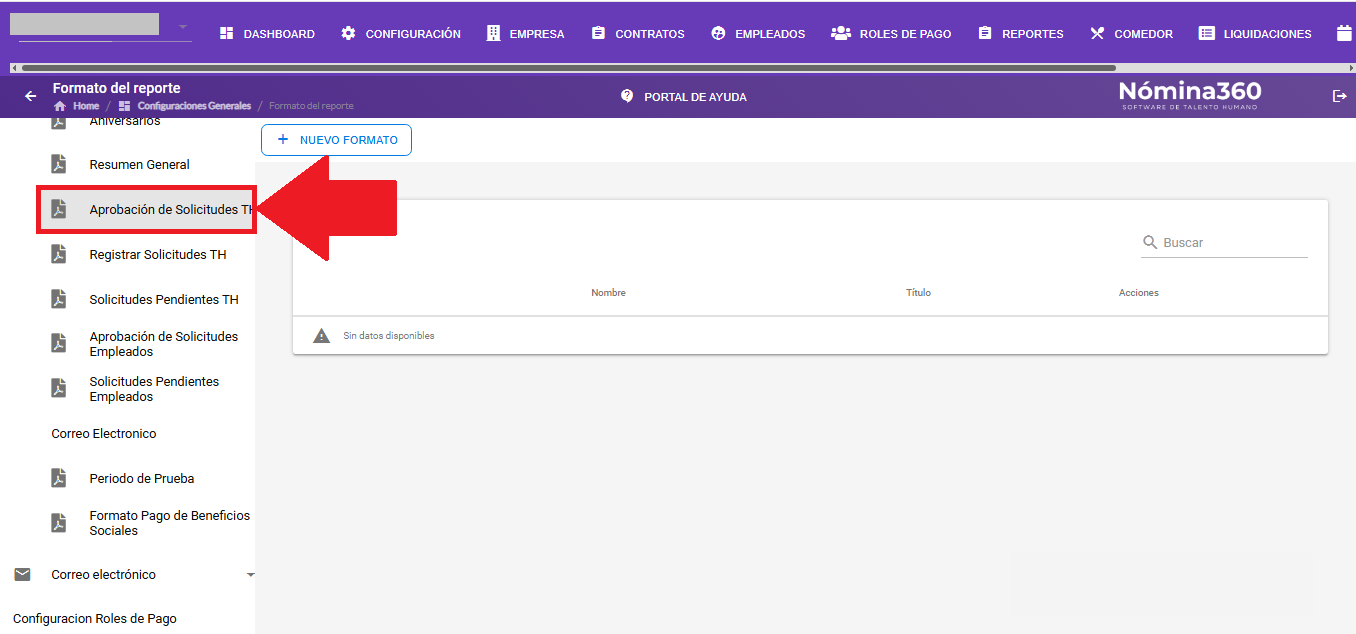Viewport: 1356px width, 634px height.
Task: Sort by the Título column header
Action: (x=918, y=293)
